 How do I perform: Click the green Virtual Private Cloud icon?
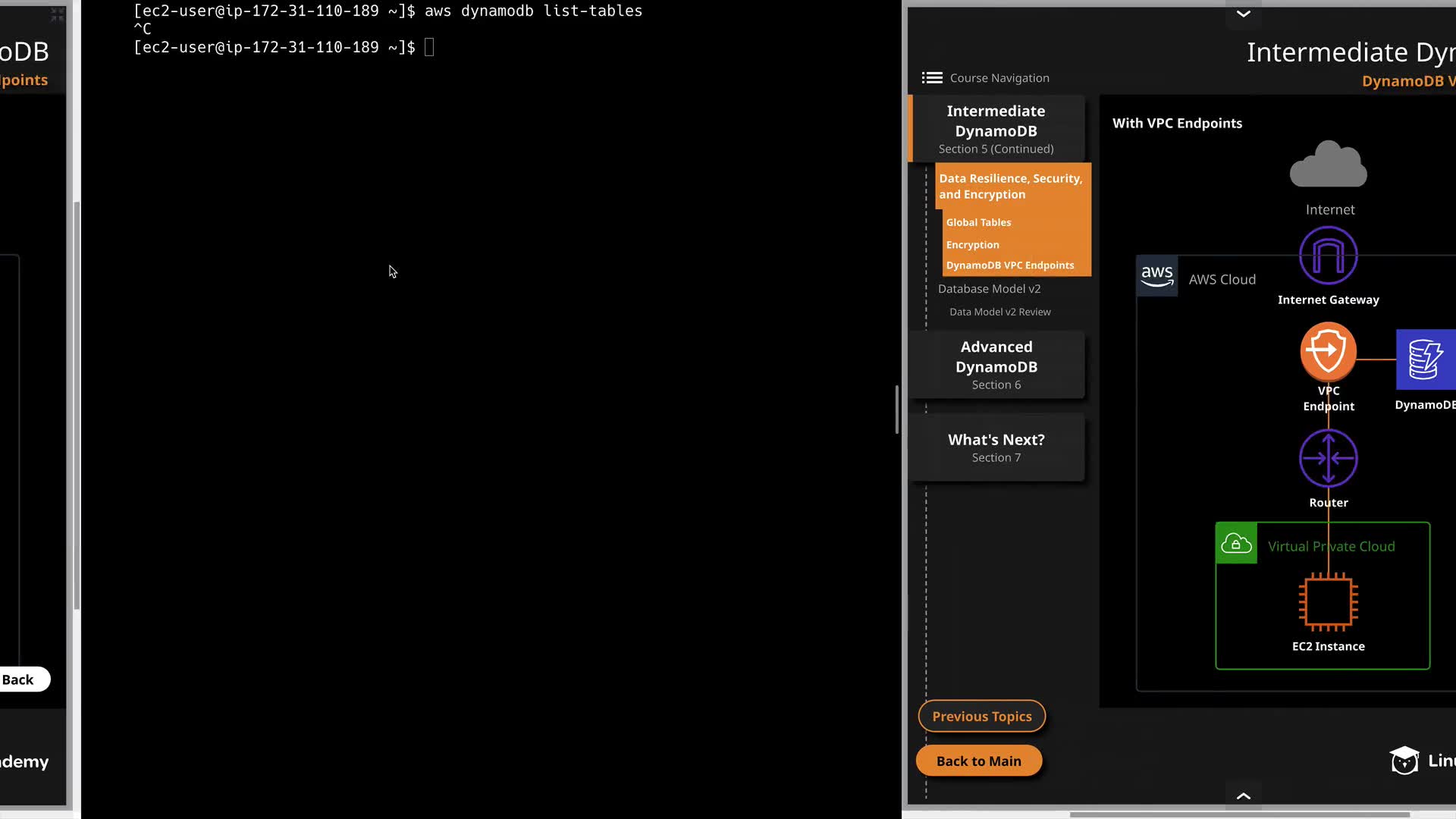(1236, 544)
